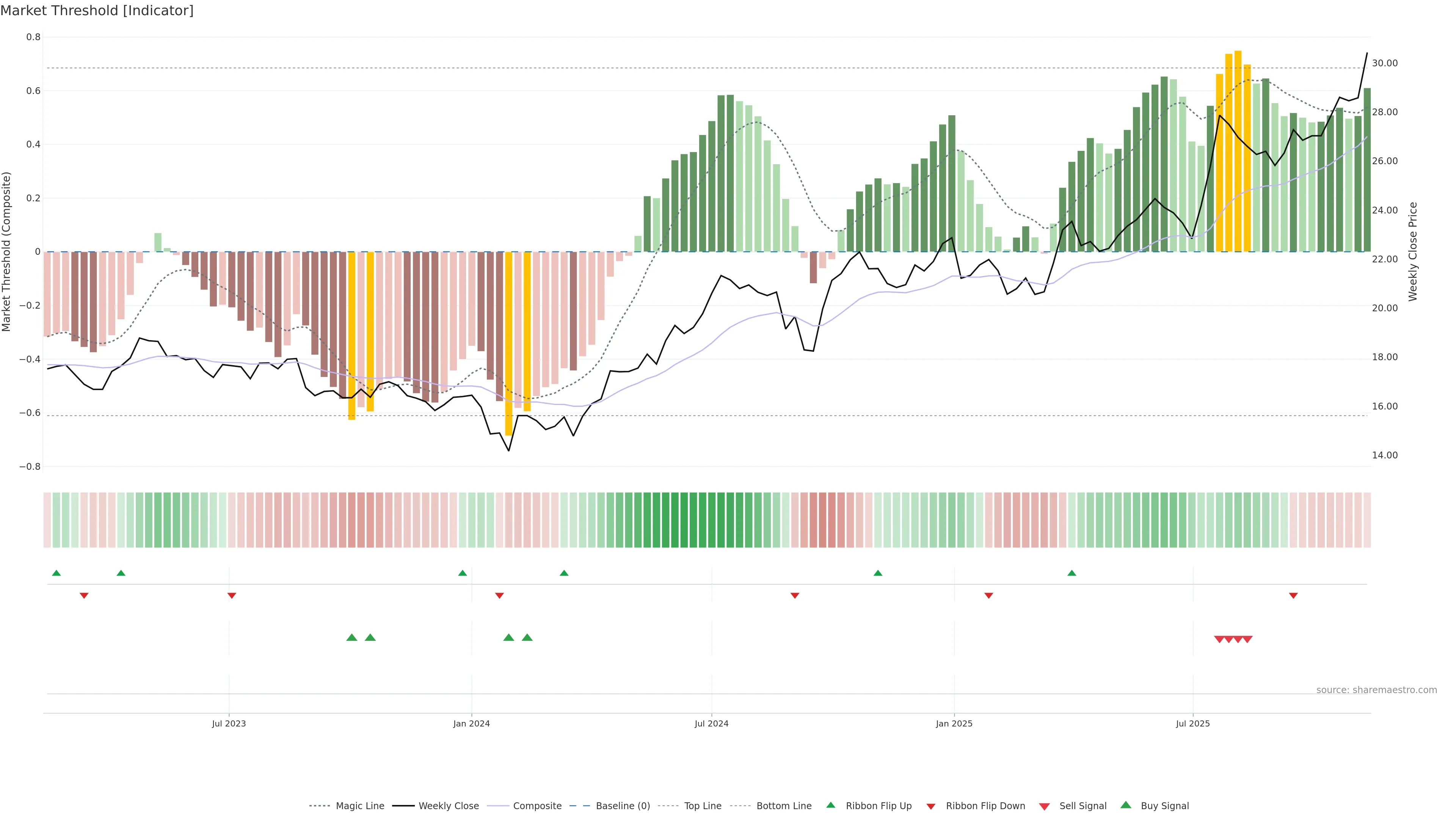Click Ribbon Flip Up legend triangle icon
The width and height of the screenshot is (1456, 819).
[830, 805]
